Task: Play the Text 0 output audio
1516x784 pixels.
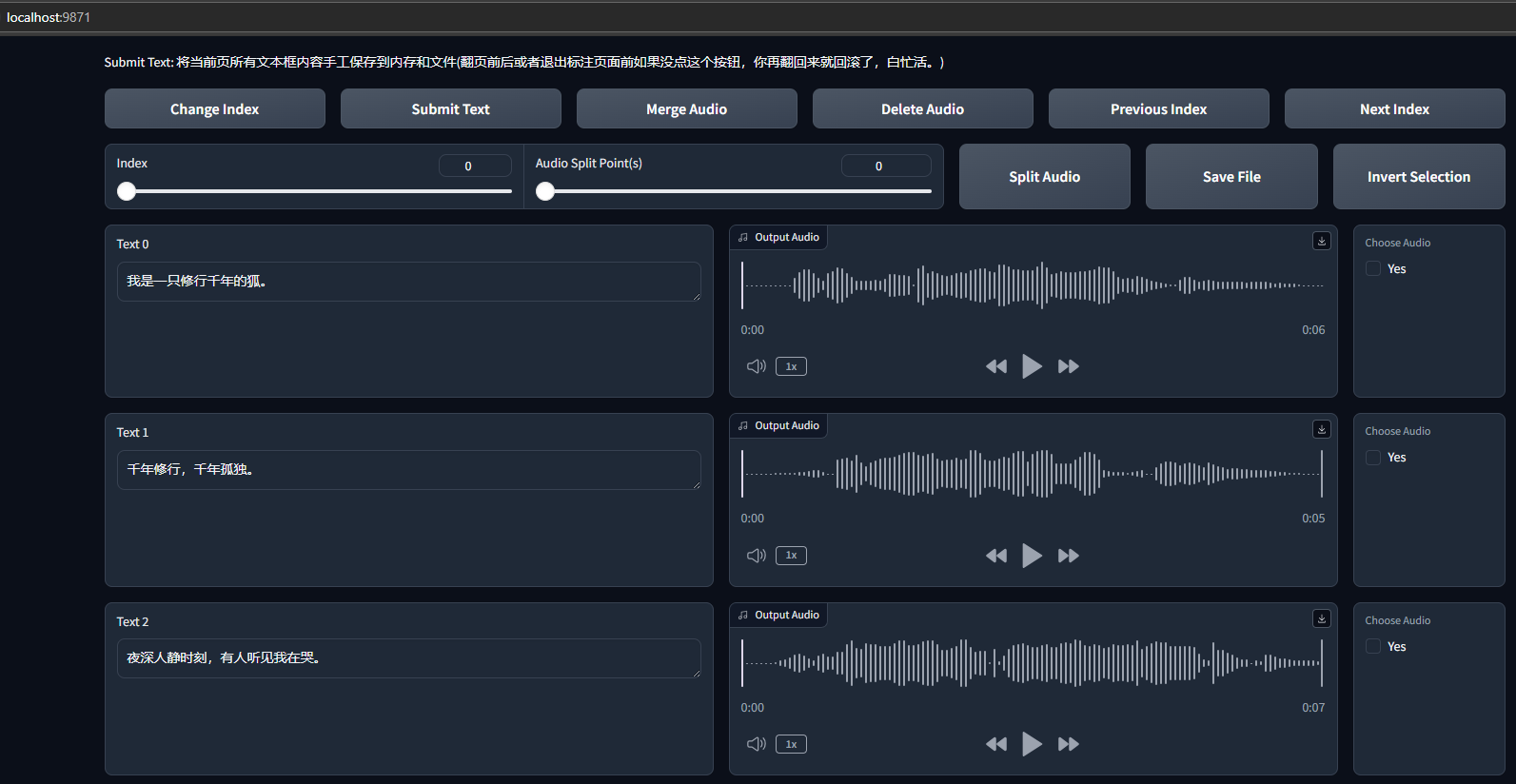Action: click(1032, 366)
